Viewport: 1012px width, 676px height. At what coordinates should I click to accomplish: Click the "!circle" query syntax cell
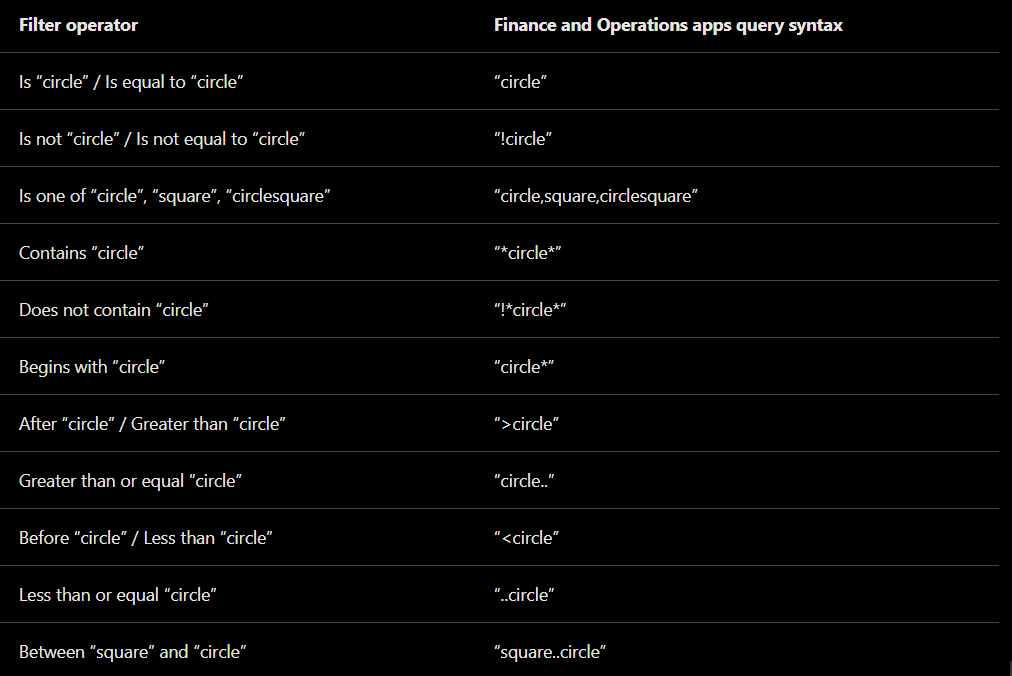point(523,139)
